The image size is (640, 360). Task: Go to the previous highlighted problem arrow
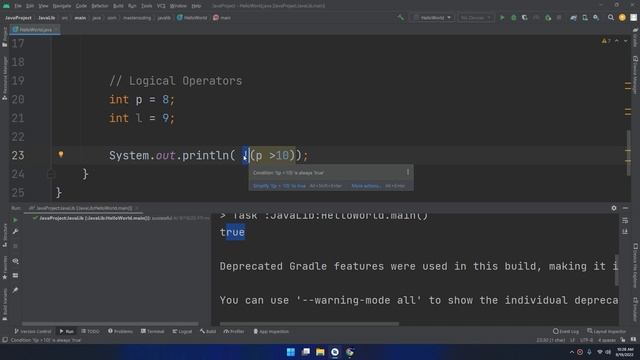617,41
